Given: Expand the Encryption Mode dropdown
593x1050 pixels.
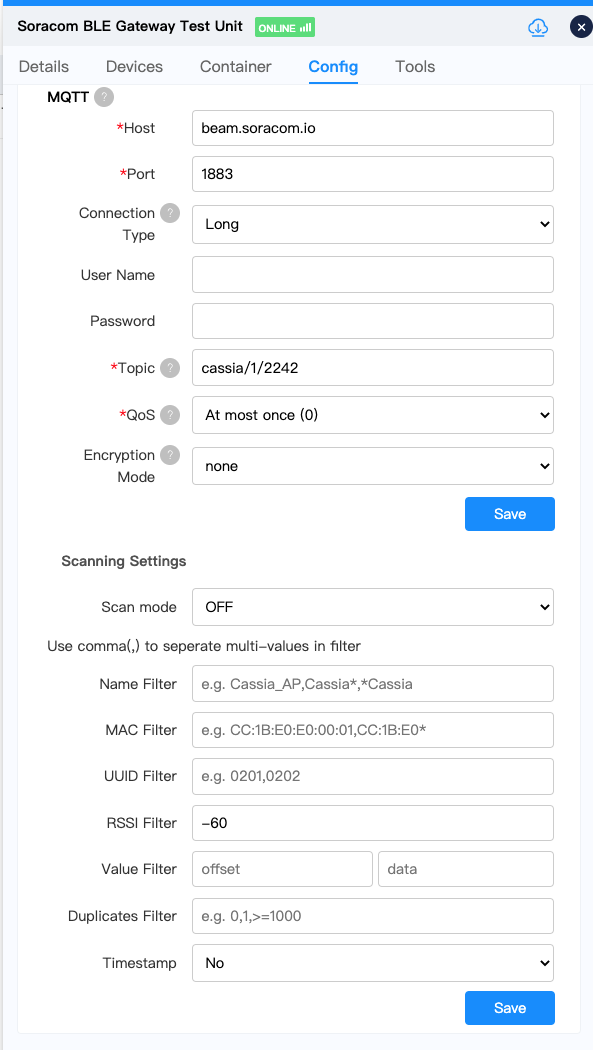Looking at the screenshot, I should (372, 466).
